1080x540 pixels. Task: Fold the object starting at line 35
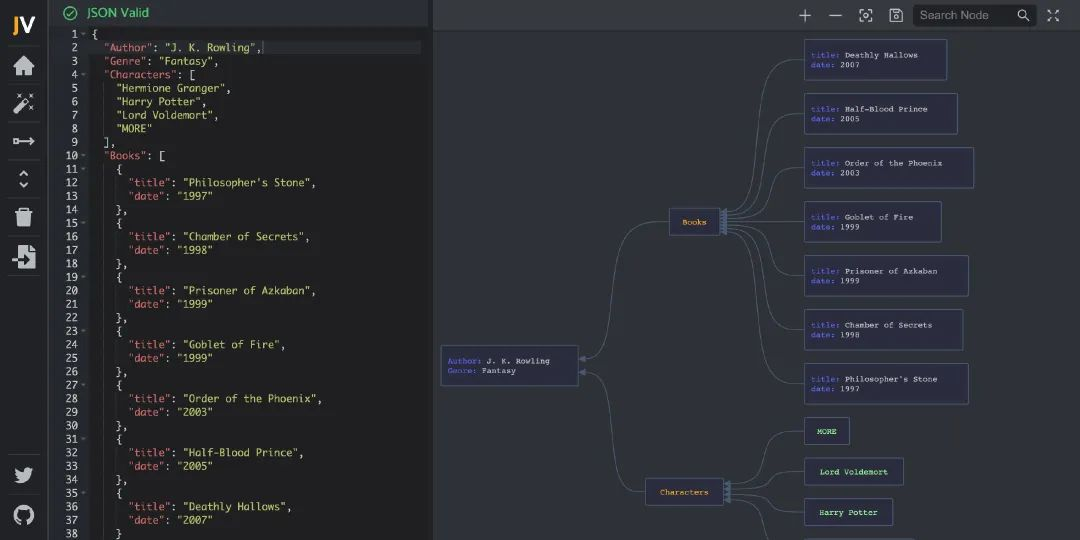84,493
